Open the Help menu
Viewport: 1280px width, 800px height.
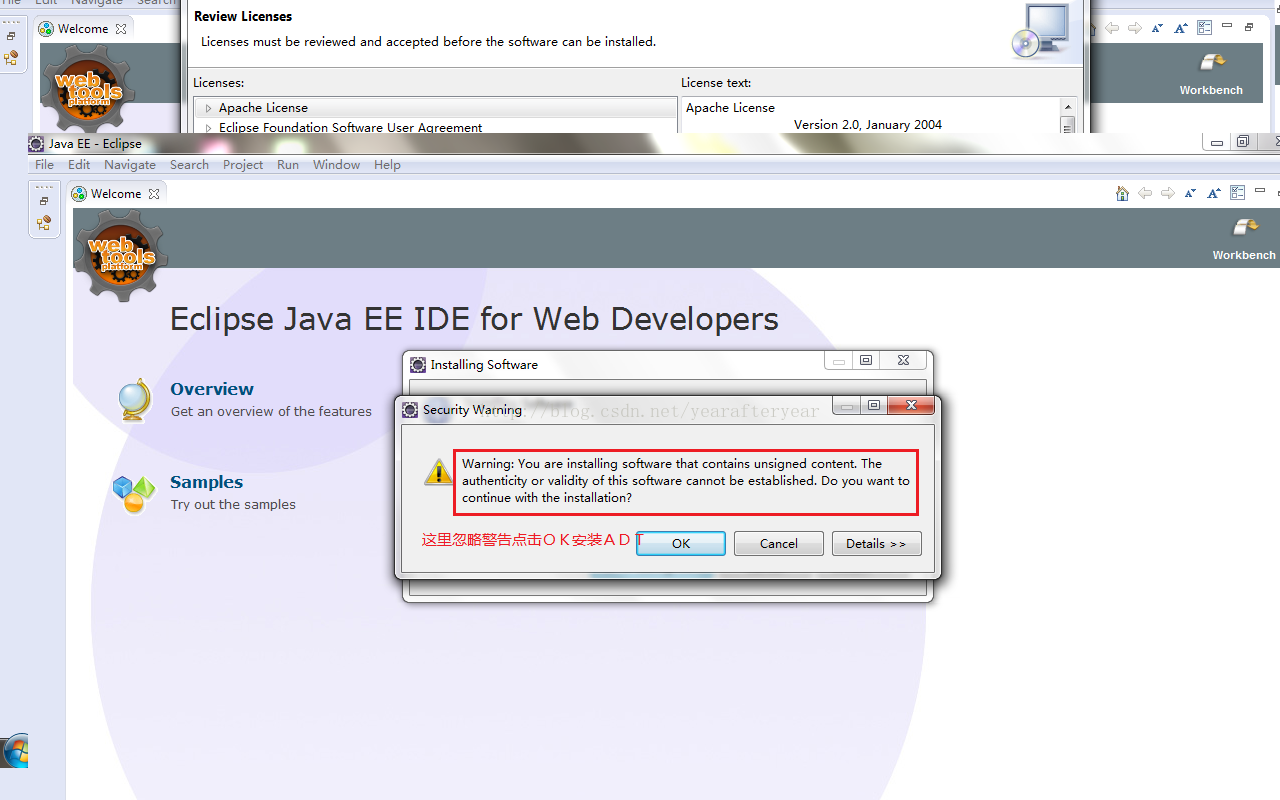(x=387, y=164)
